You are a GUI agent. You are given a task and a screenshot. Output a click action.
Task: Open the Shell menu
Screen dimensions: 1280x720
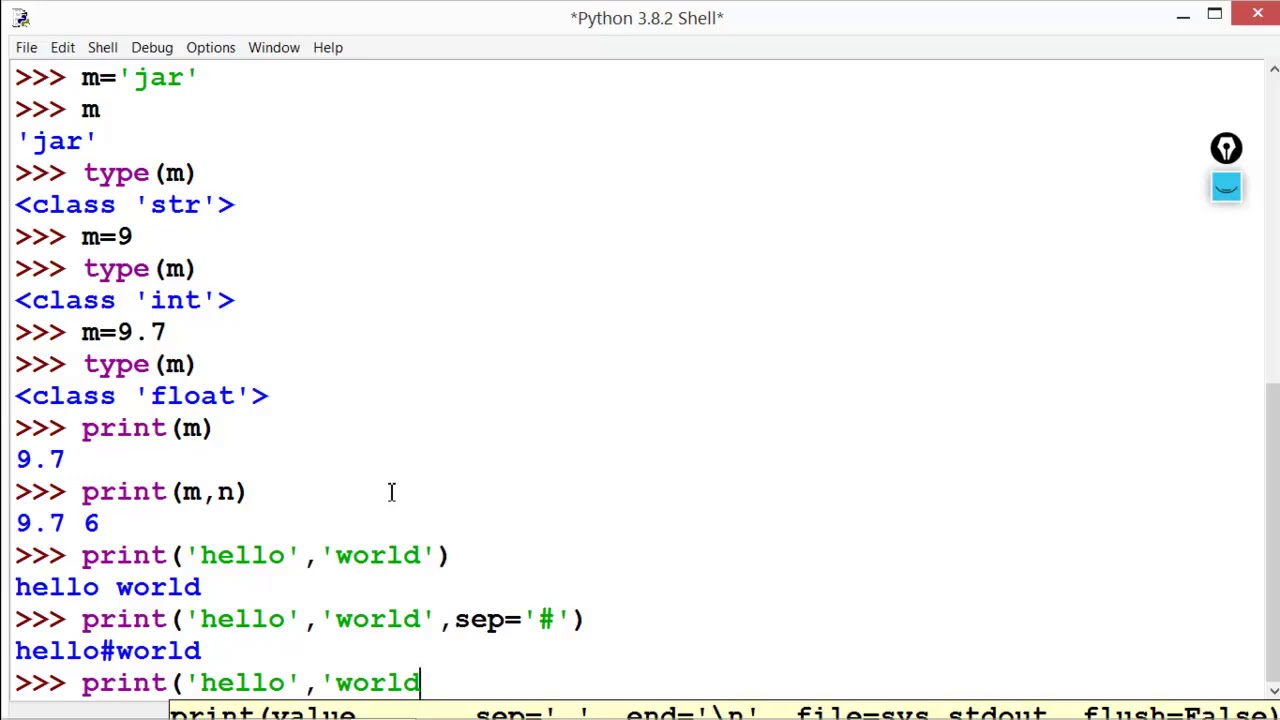[102, 47]
